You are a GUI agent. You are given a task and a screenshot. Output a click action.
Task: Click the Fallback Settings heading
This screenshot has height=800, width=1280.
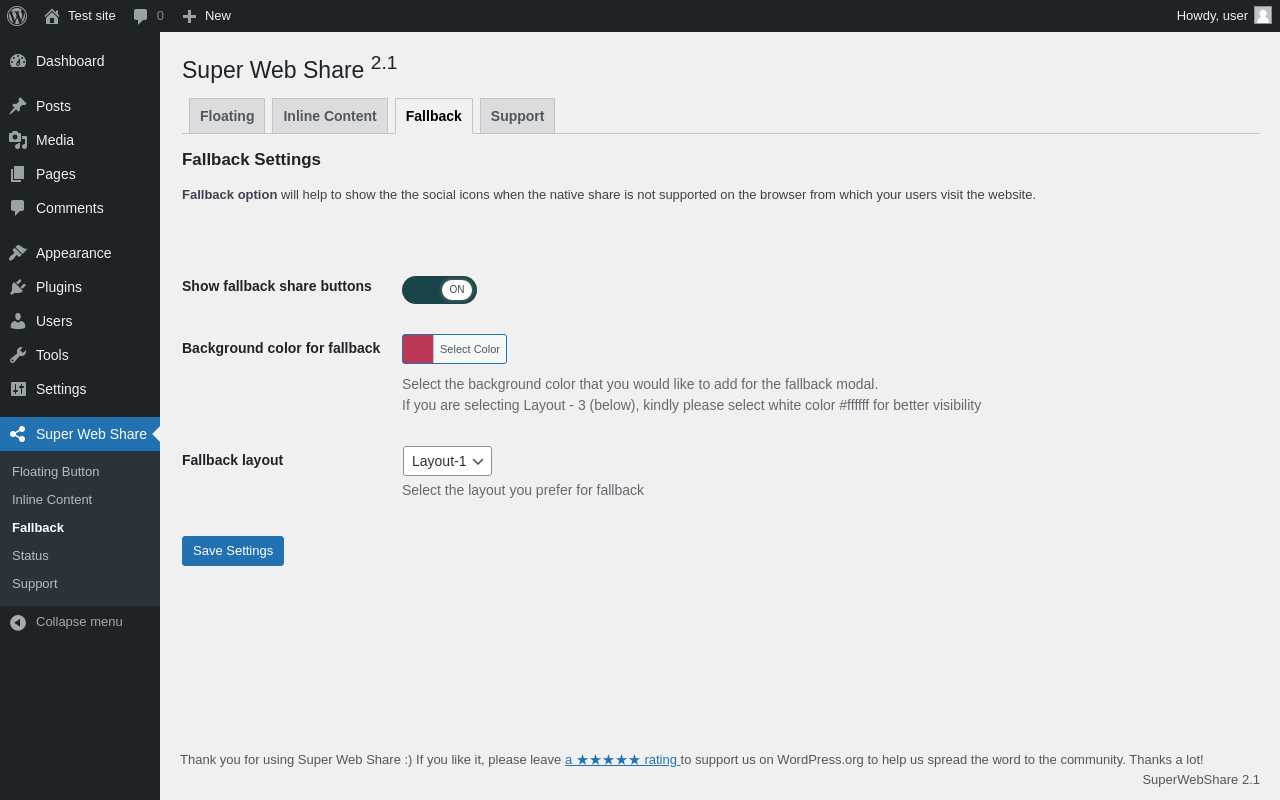pos(251,160)
